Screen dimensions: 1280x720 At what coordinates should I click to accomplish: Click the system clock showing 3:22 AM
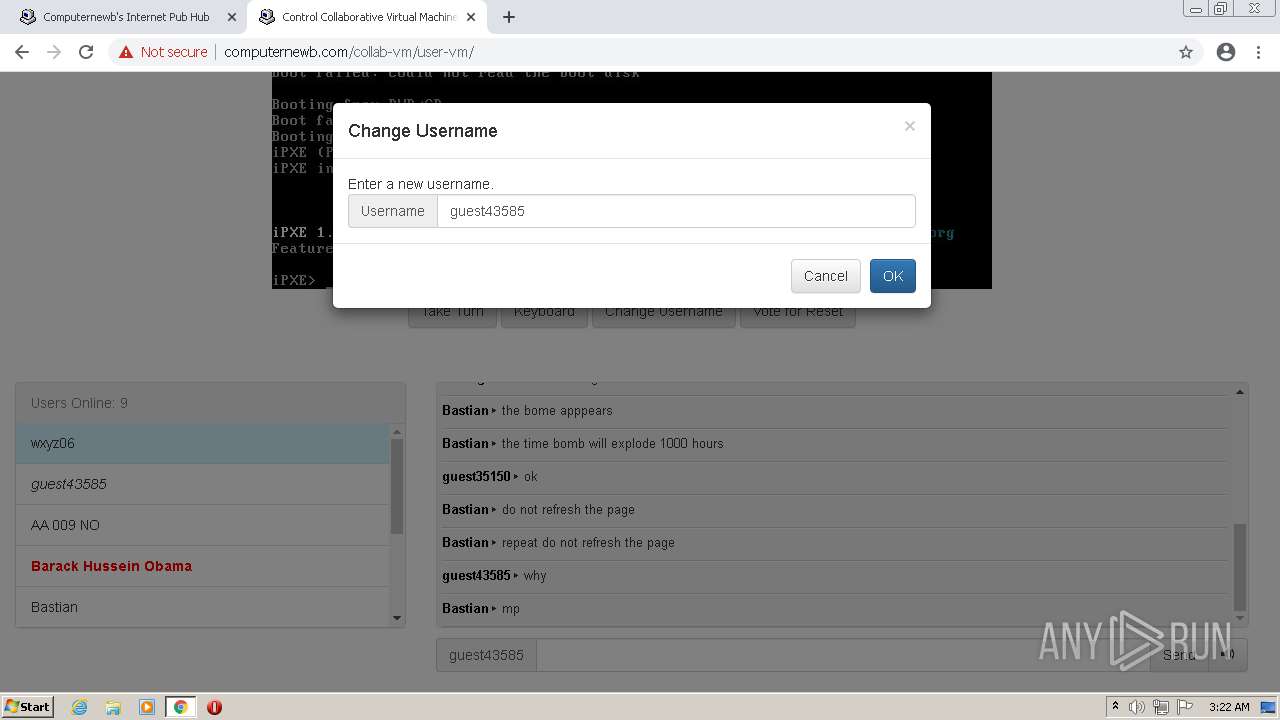pos(1229,707)
